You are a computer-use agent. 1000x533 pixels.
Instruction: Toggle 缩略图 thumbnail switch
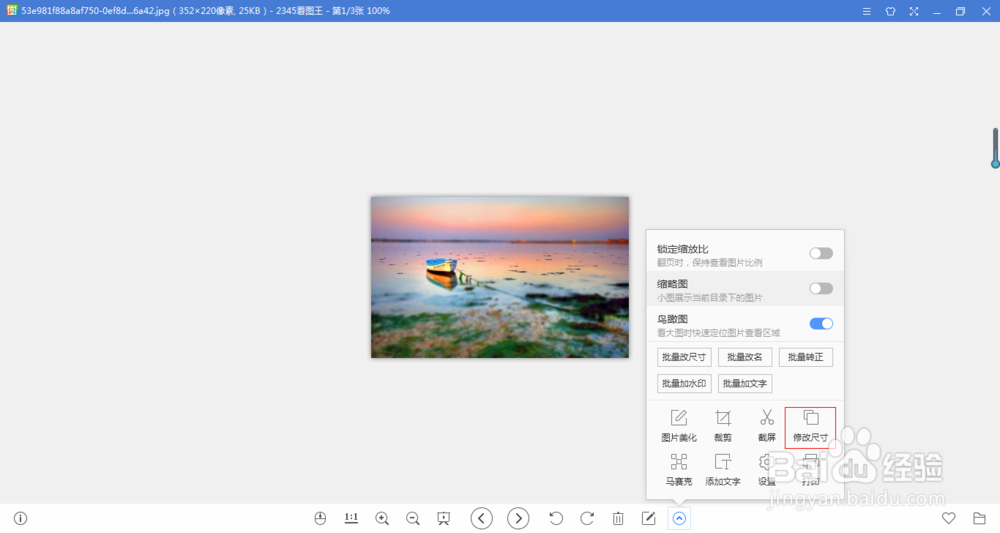[821, 289]
